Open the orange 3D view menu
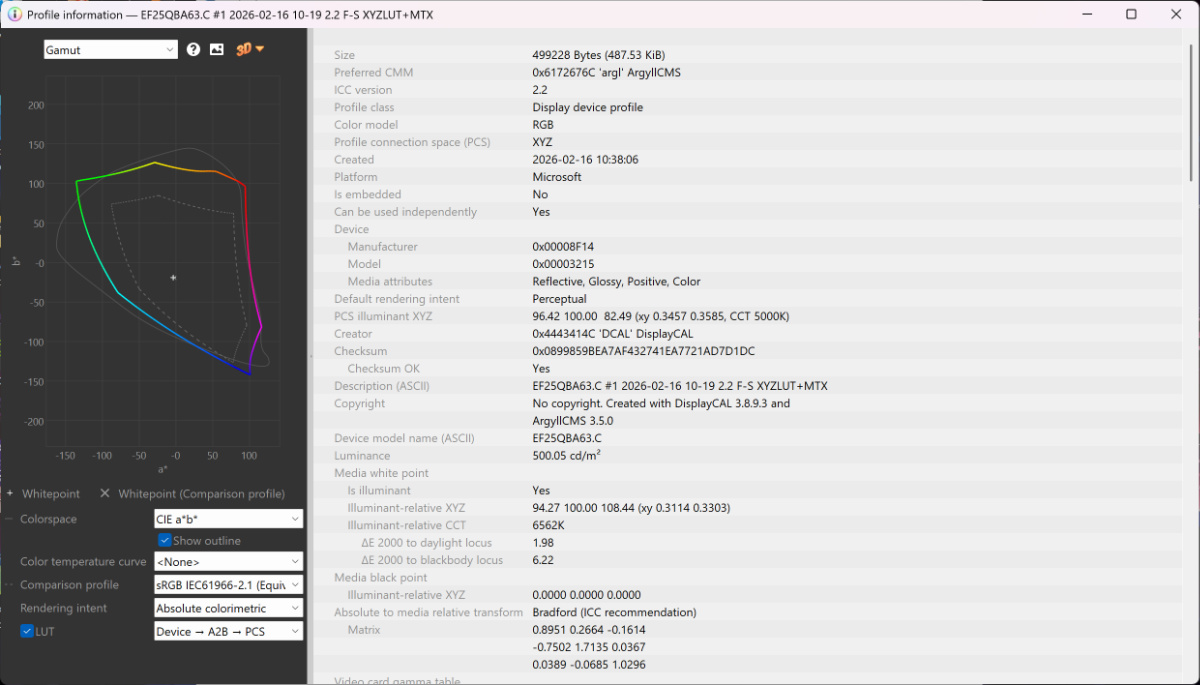 [x=249, y=49]
